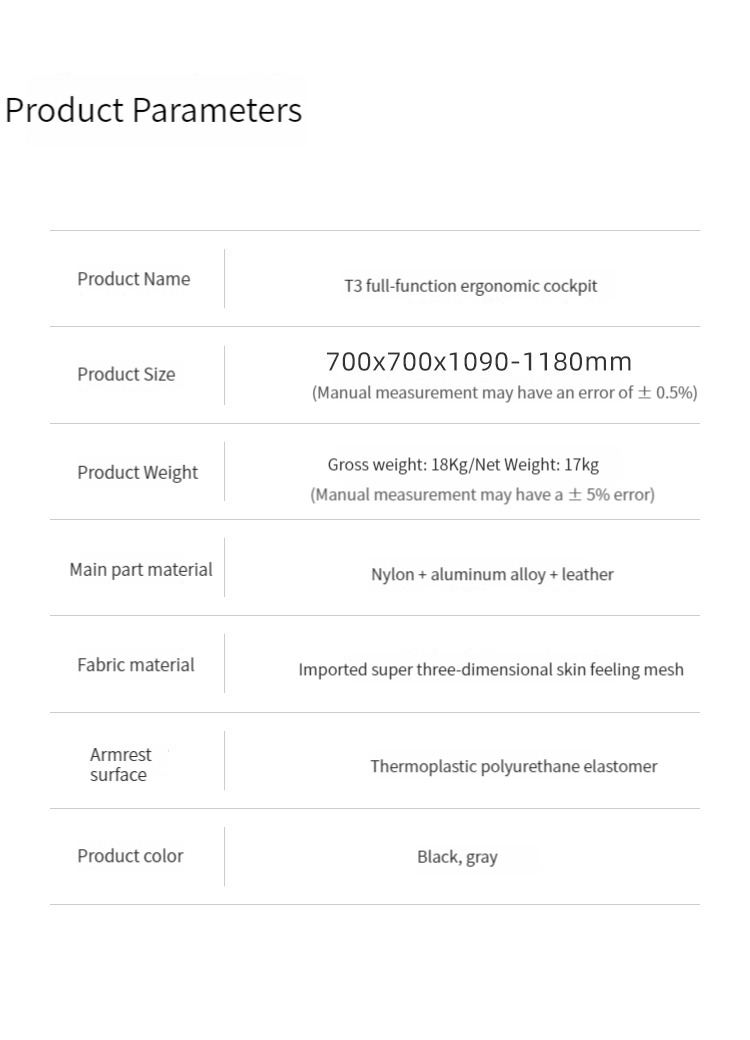750x1040 pixels.
Task: Click the Black, gray color value
Action: 457,857
